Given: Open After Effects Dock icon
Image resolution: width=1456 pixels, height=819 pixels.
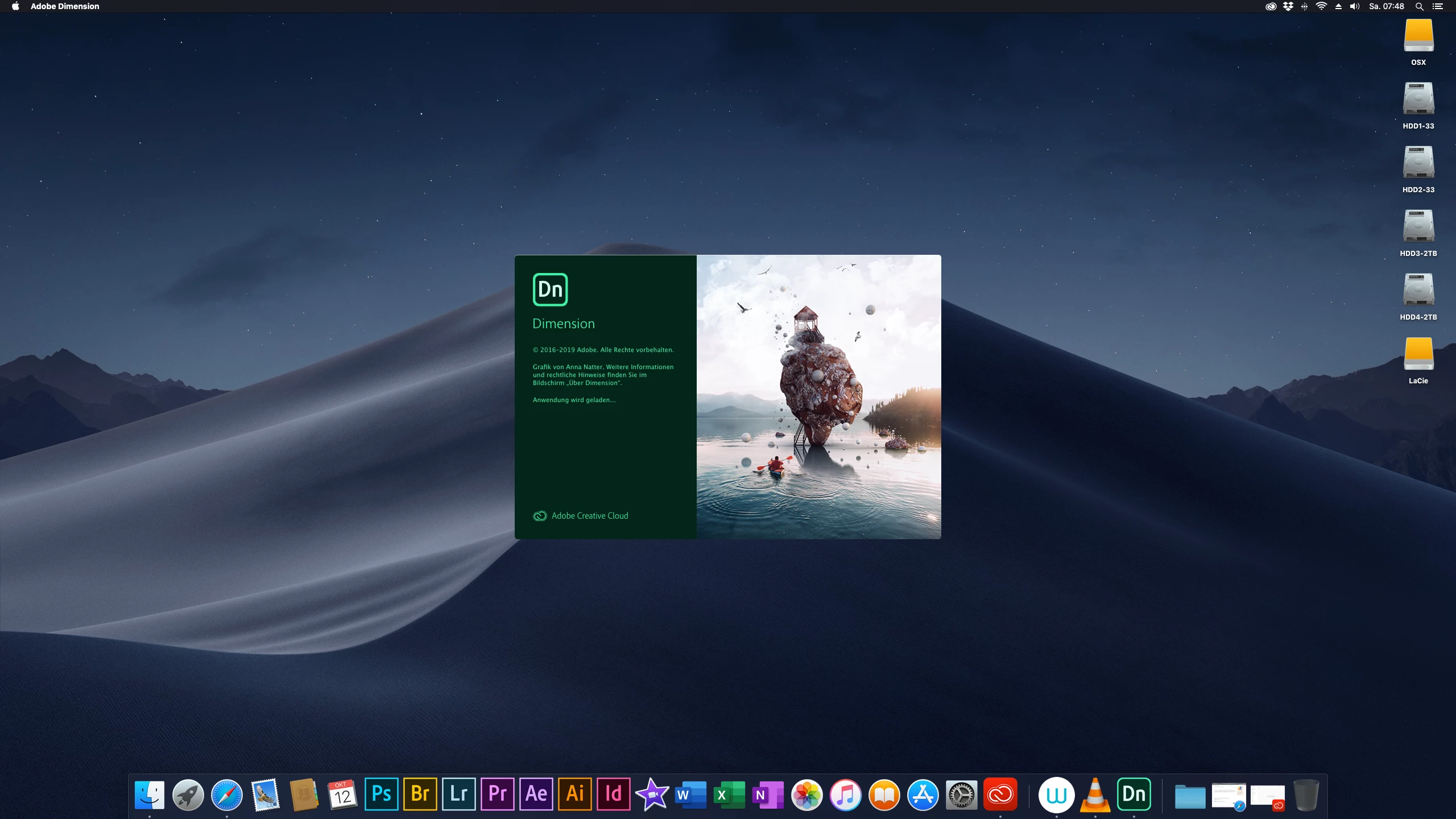Looking at the screenshot, I should [536, 794].
